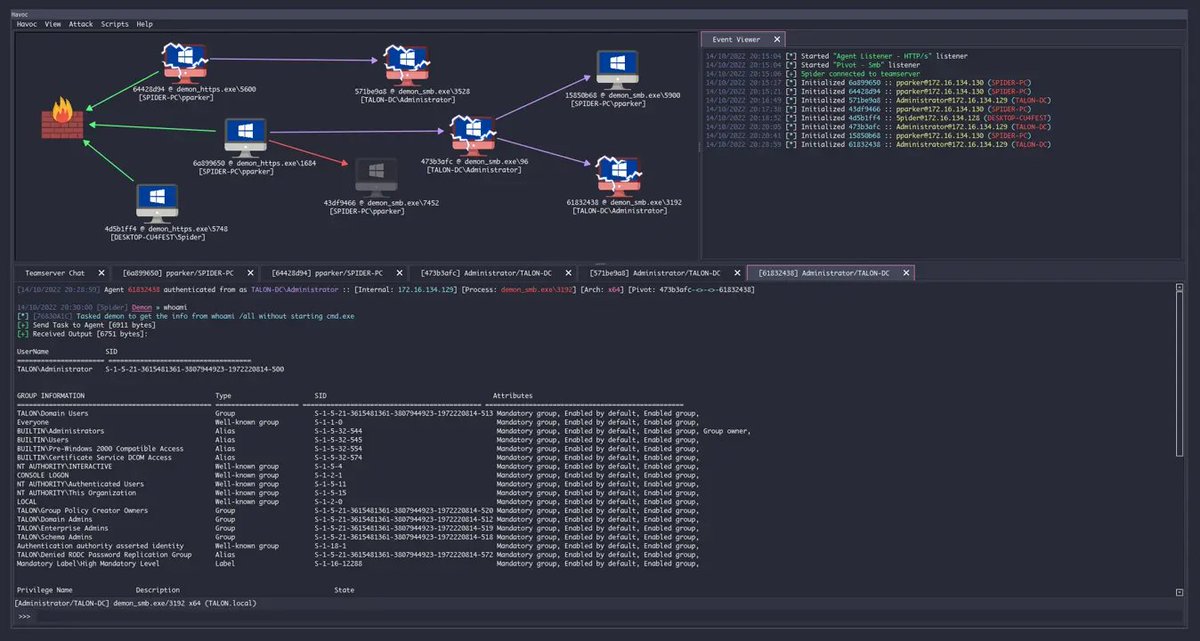Screen dimensions: 1200x641
Task: Click the 15850b68 demon_smb node icon
Action: 618,65
